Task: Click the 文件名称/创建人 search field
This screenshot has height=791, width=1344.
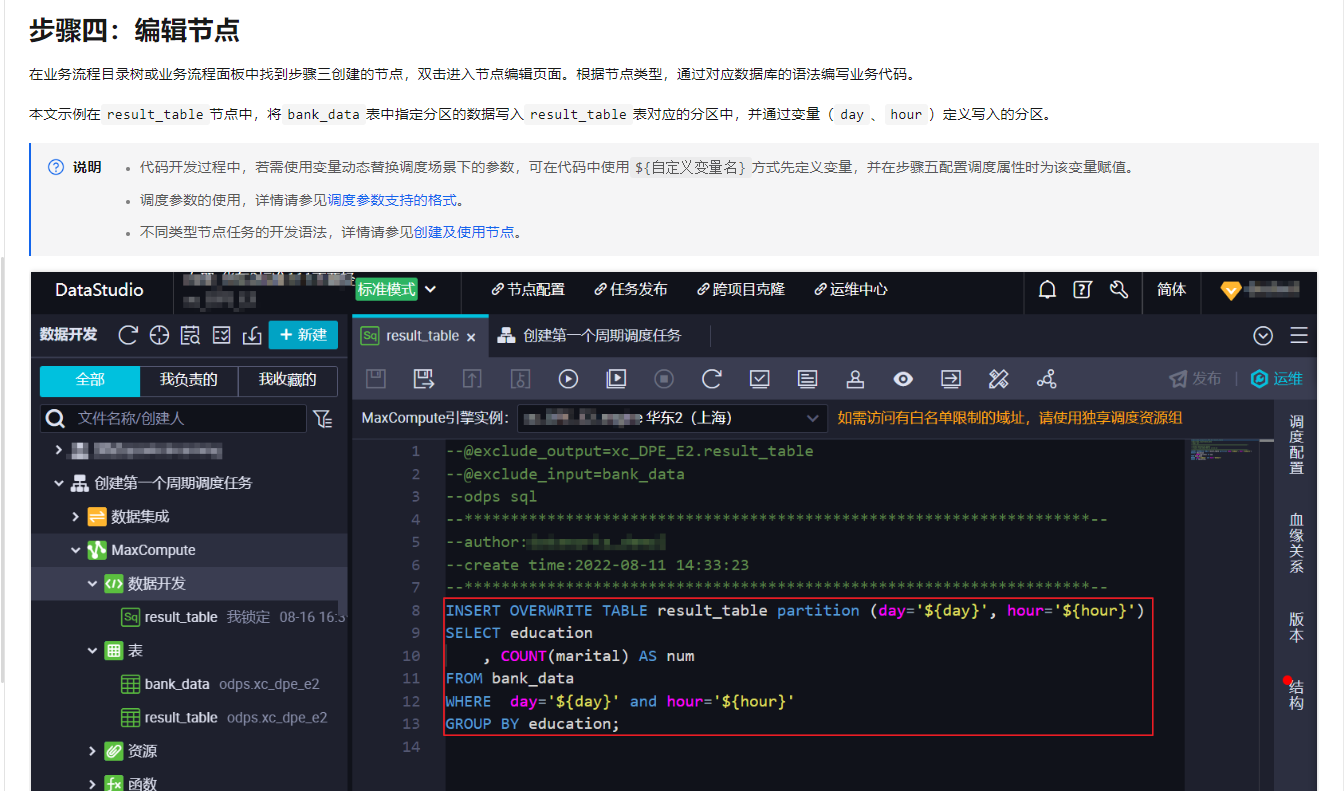Action: 174,418
